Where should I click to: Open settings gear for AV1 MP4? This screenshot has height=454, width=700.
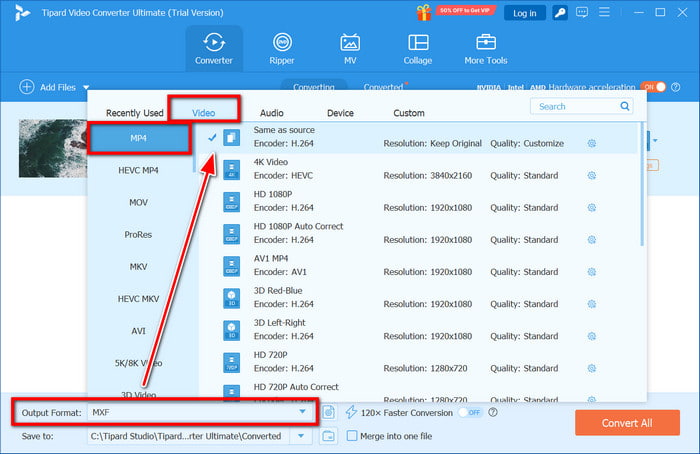(x=592, y=272)
